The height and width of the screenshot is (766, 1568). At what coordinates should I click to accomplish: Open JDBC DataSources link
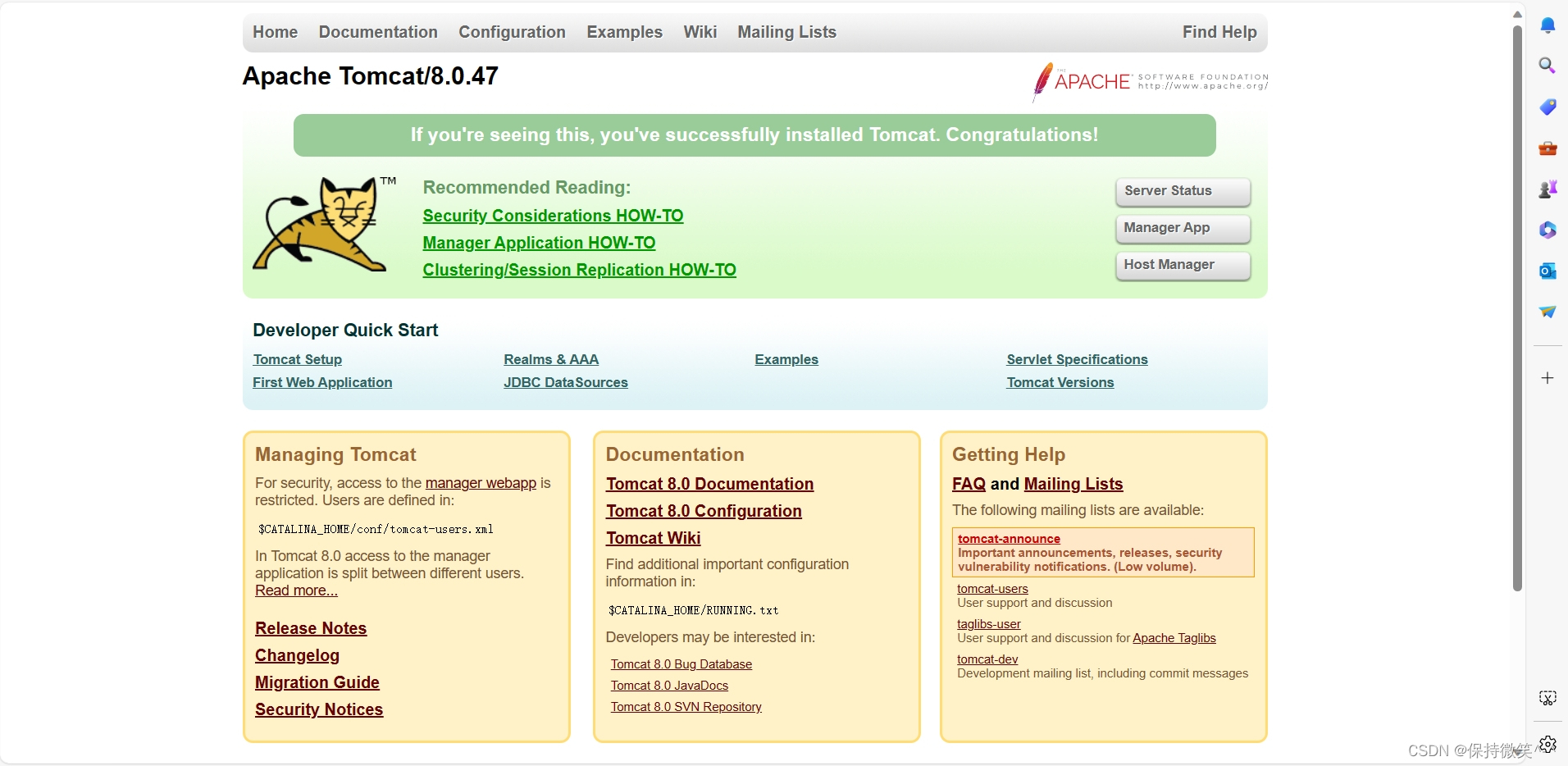pyautogui.click(x=566, y=382)
